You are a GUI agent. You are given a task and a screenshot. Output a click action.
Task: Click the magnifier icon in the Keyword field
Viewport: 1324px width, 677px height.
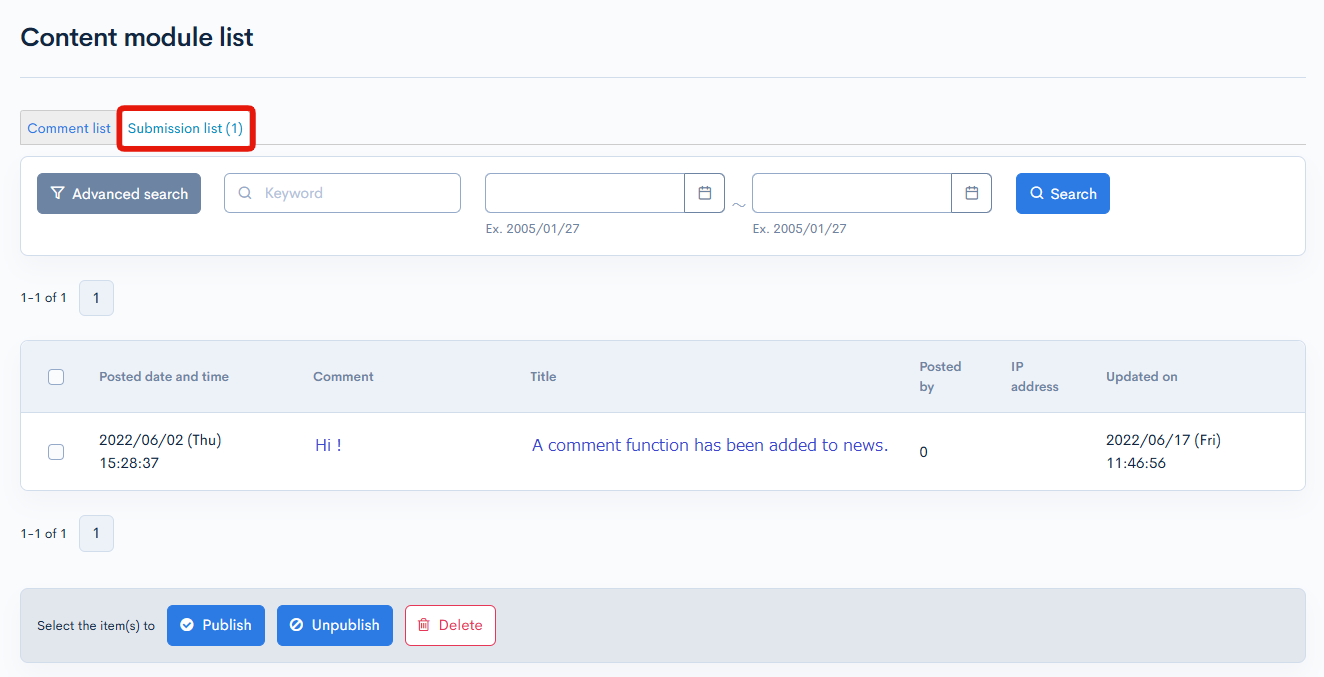245,193
